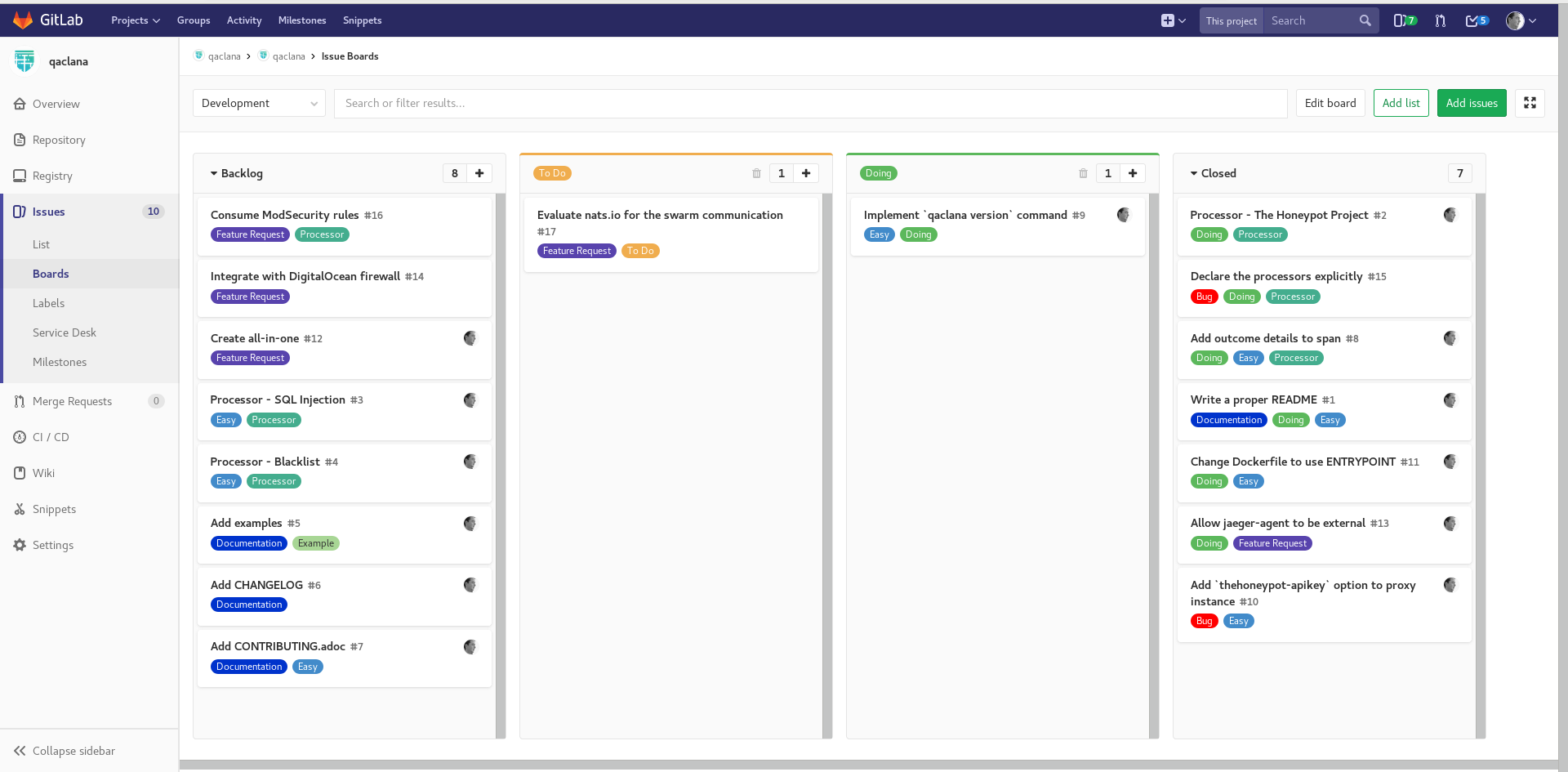This screenshot has height=772, width=1568.
Task: Open the project Wiki
Action: pos(45,473)
